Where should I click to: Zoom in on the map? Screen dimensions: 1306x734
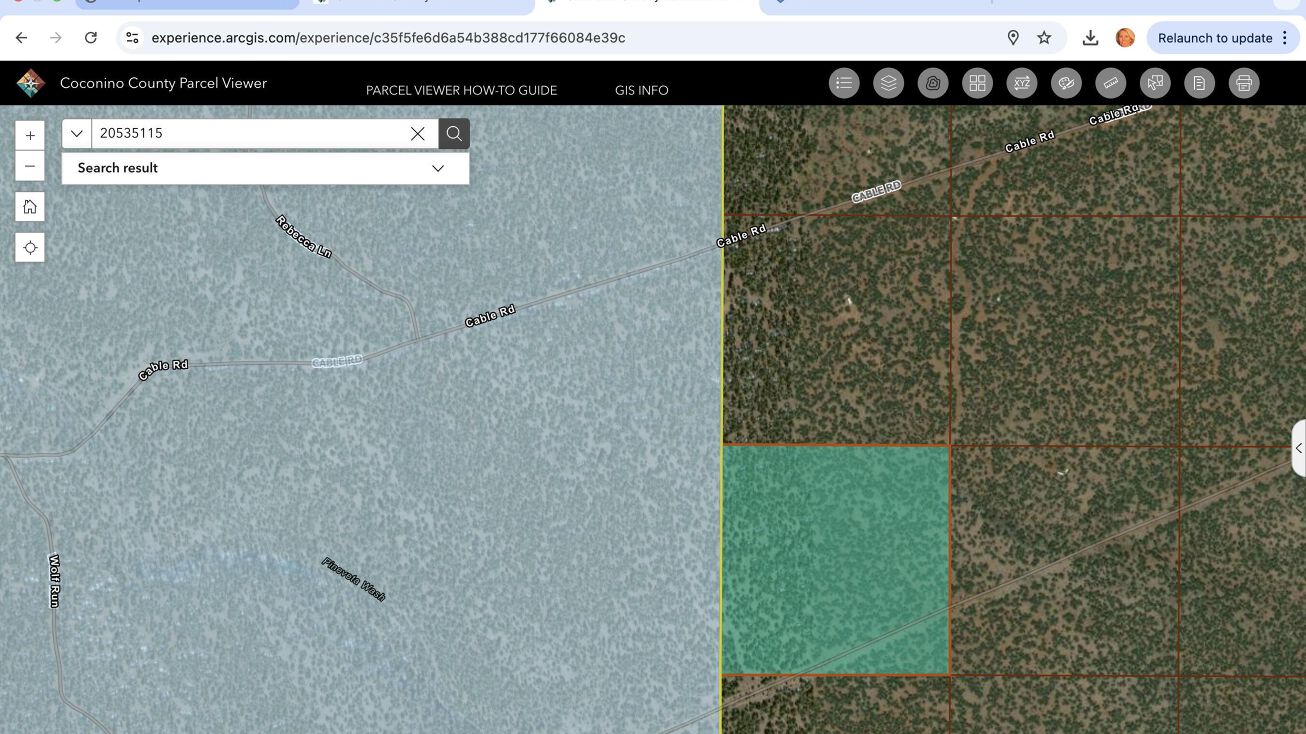click(30, 135)
